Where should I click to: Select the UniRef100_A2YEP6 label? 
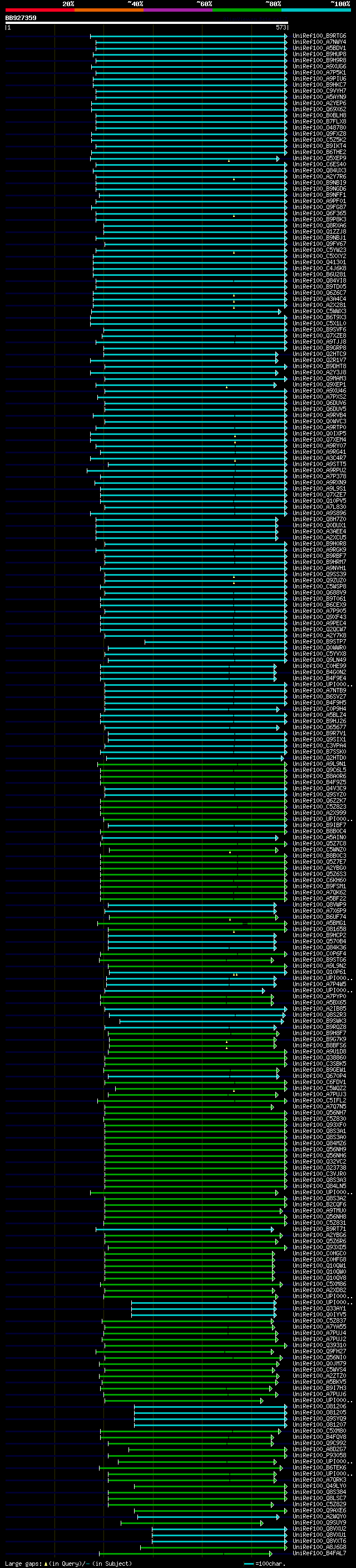click(319, 103)
